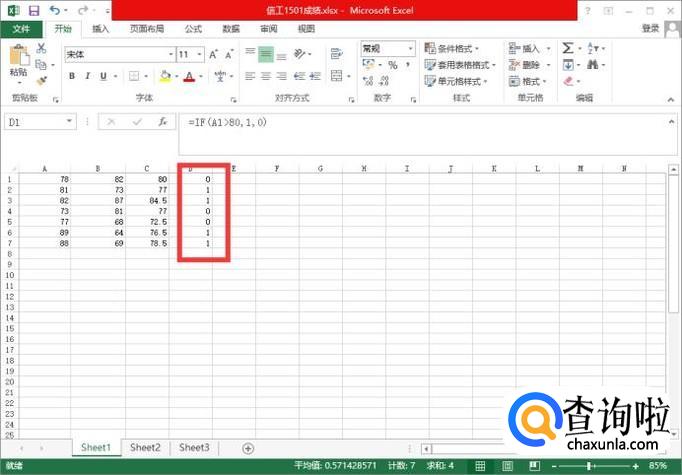The height and width of the screenshot is (475, 682).
Task: Open 条件格式 conditional formatting menu
Action: coord(451,48)
